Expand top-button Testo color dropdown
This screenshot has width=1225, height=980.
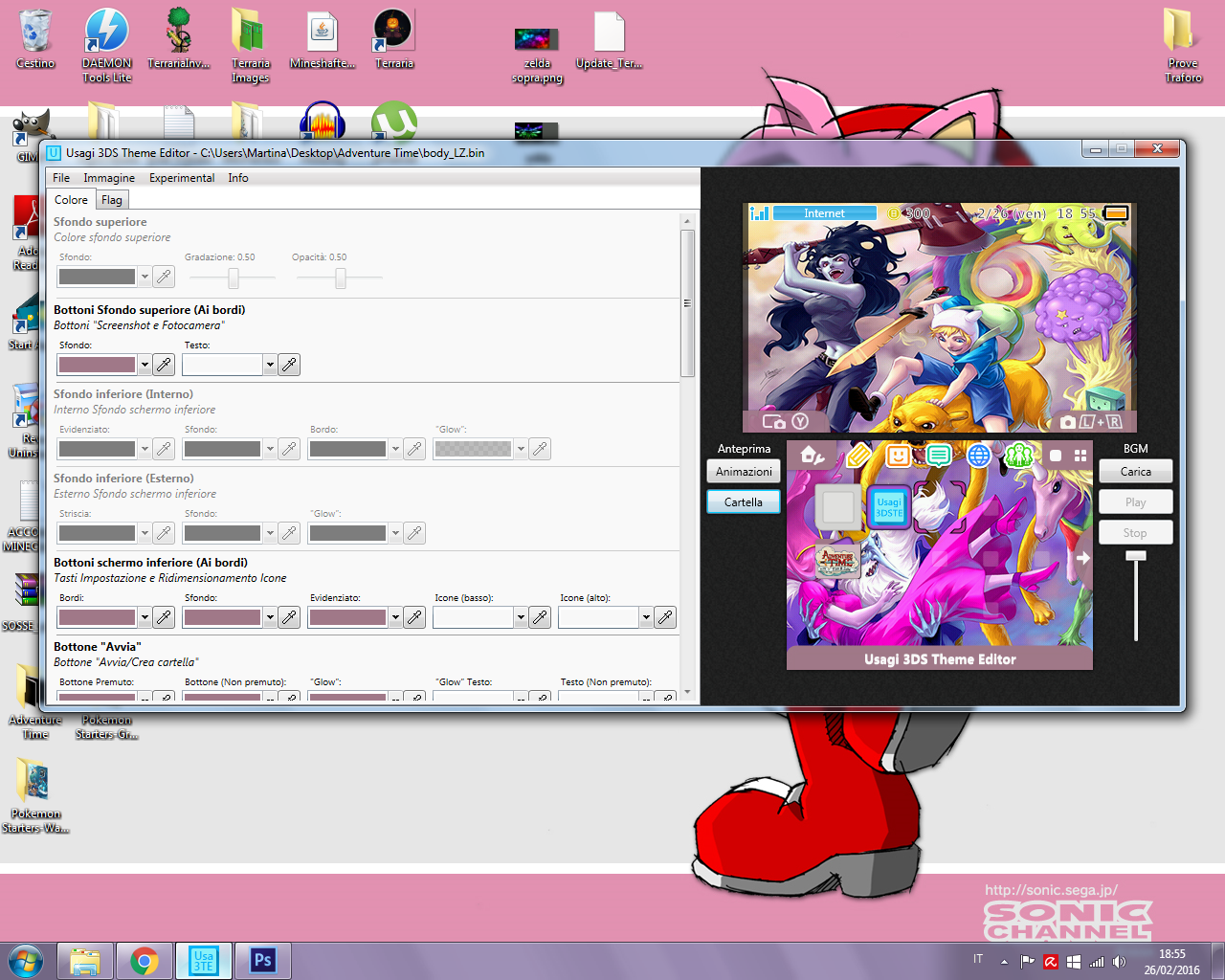(x=270, y=365)
